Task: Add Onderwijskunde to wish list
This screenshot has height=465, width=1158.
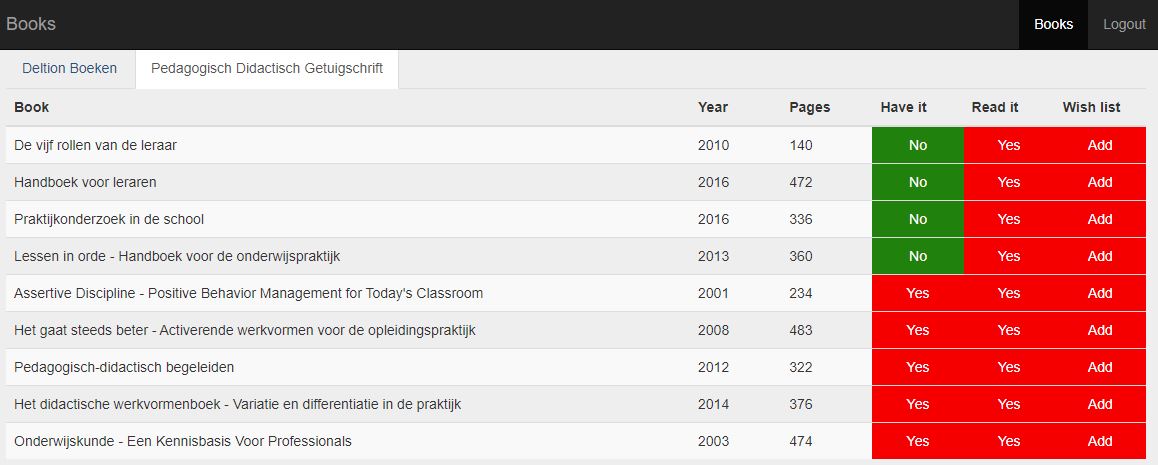Action: [x=1100, y=441]
